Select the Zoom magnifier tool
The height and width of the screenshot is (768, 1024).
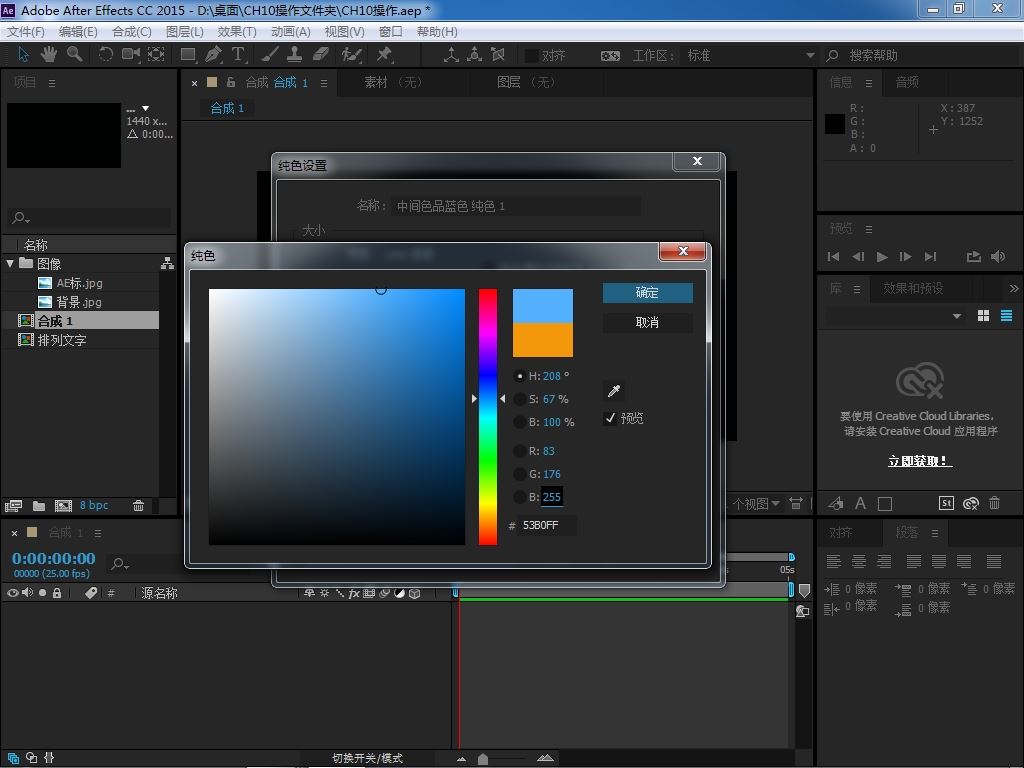point(74,54)
